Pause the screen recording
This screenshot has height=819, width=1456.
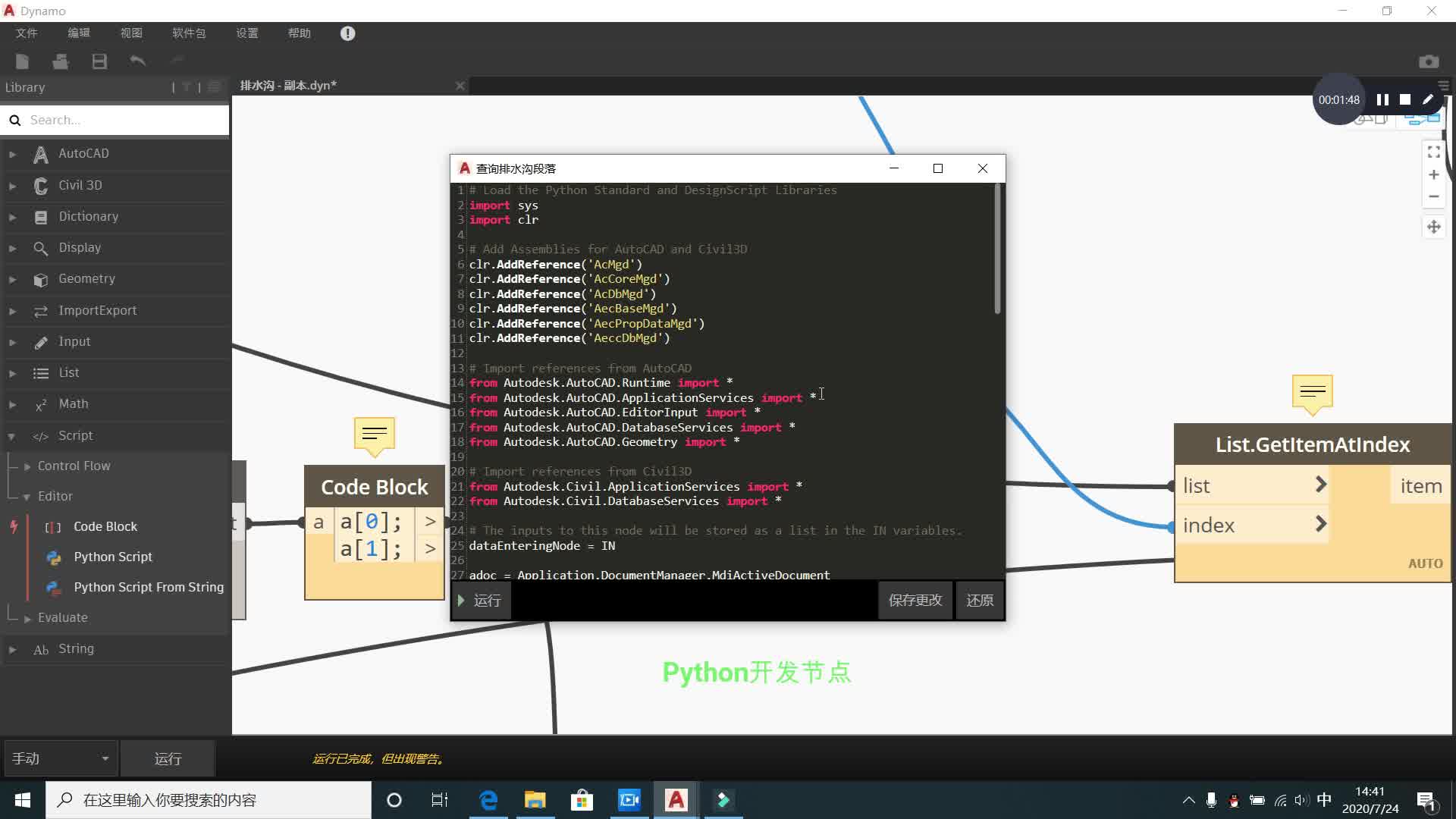[x=1382, y=99]
